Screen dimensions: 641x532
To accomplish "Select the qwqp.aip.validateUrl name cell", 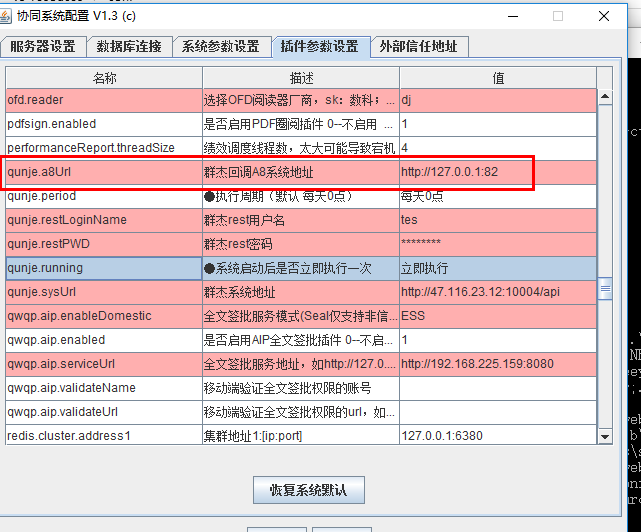I will pos(104,413).
